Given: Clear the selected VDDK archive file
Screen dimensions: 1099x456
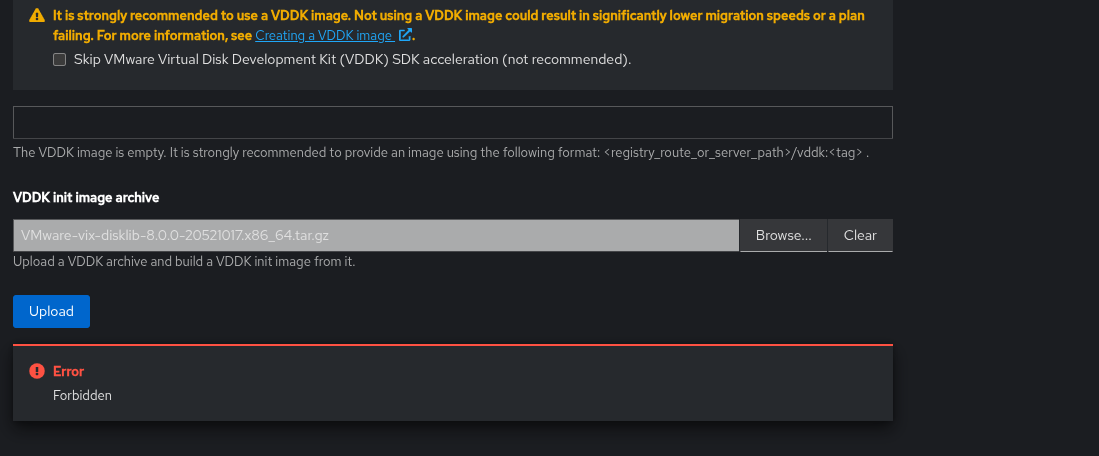Looking at the screenshot, I should (x=860, y=235).
